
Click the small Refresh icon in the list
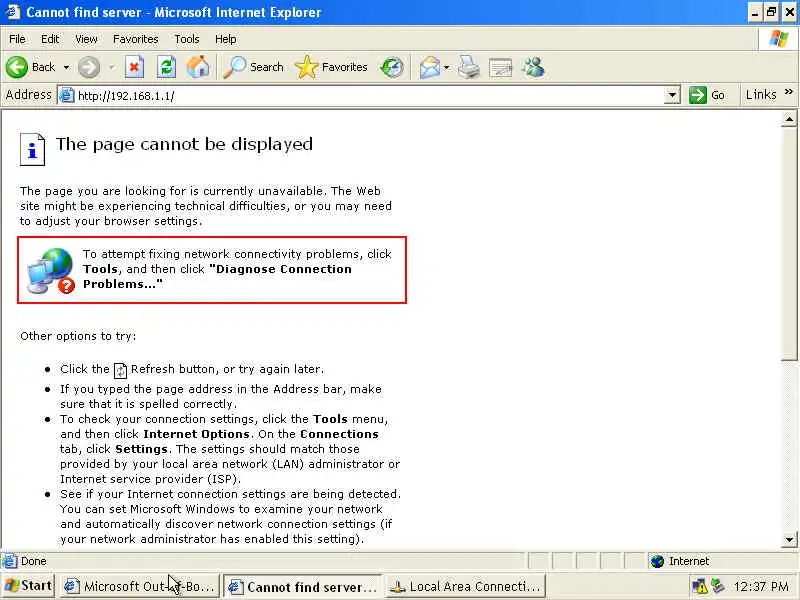(120, 370)
